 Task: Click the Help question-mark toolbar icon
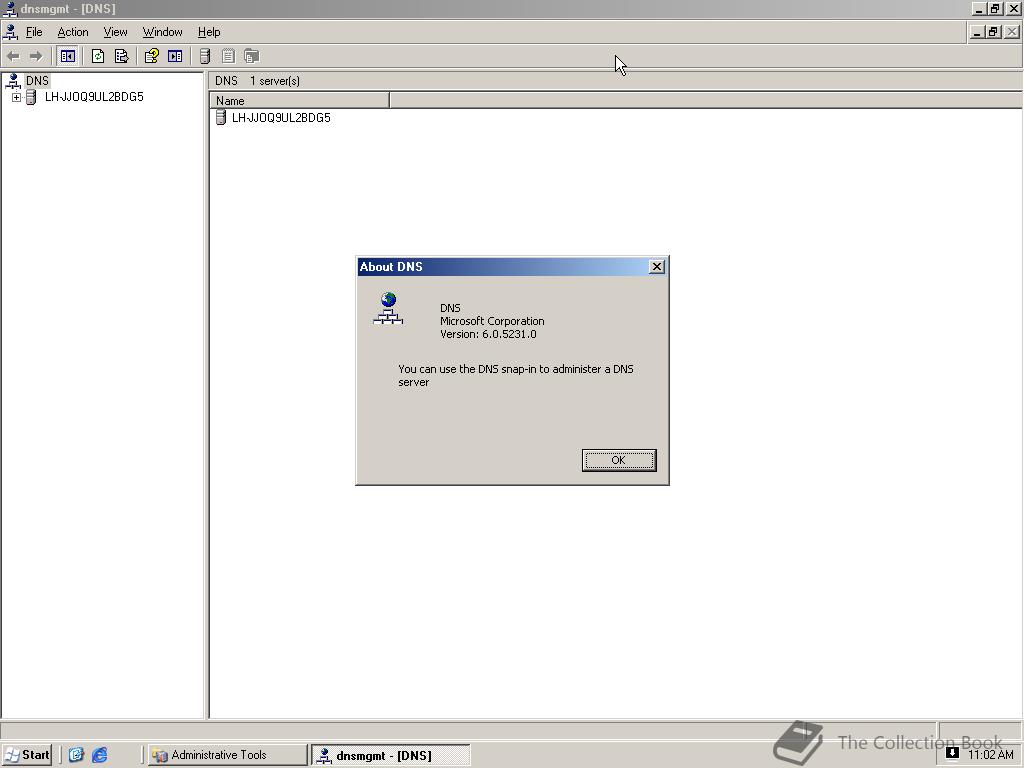[x=152, y=56]
